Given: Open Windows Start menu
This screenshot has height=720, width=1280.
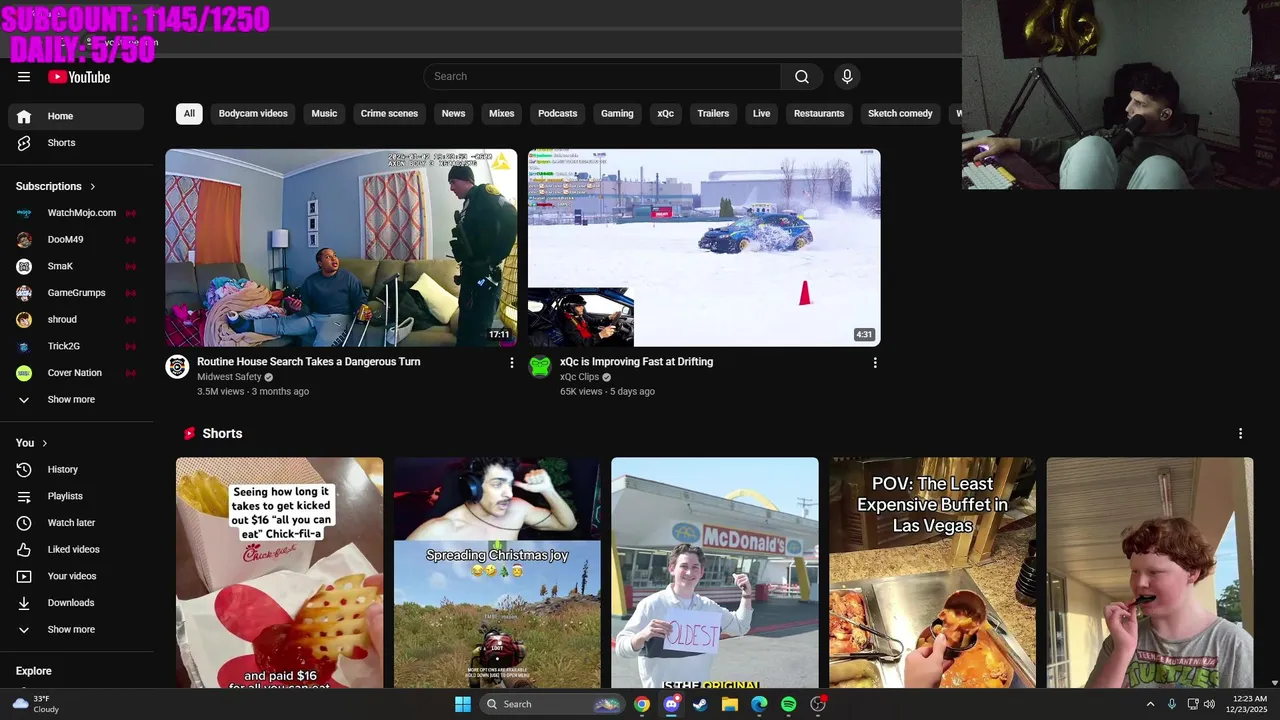Looking at the screenshot, I should coord(462,704).
